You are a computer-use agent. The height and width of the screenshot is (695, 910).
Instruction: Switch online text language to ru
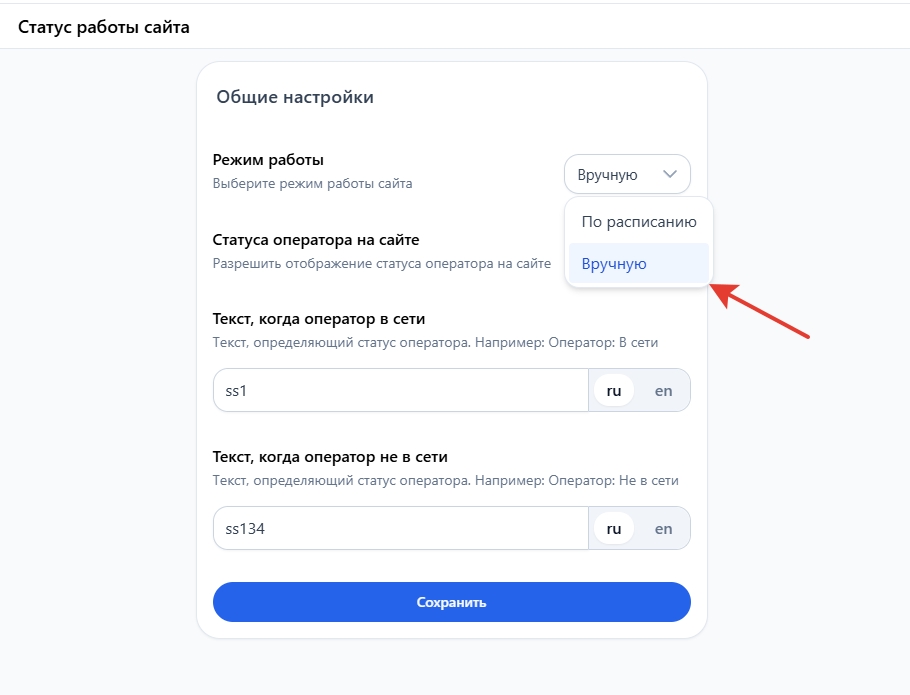click(x=614, y=391)
